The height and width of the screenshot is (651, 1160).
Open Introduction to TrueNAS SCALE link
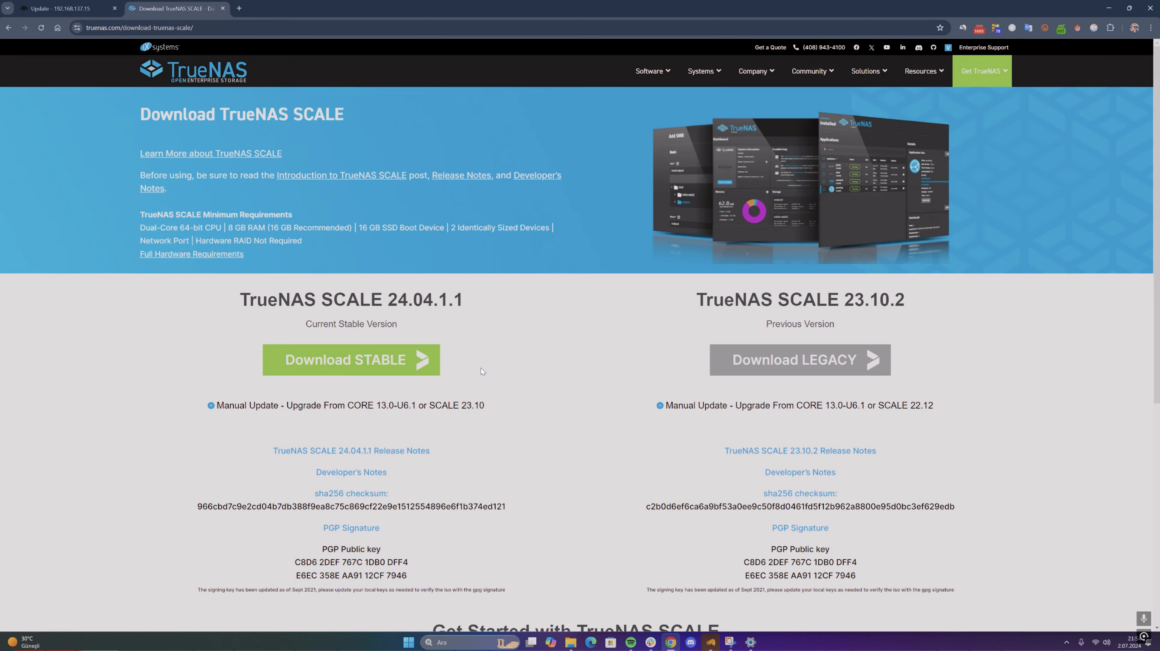point(342,175)
